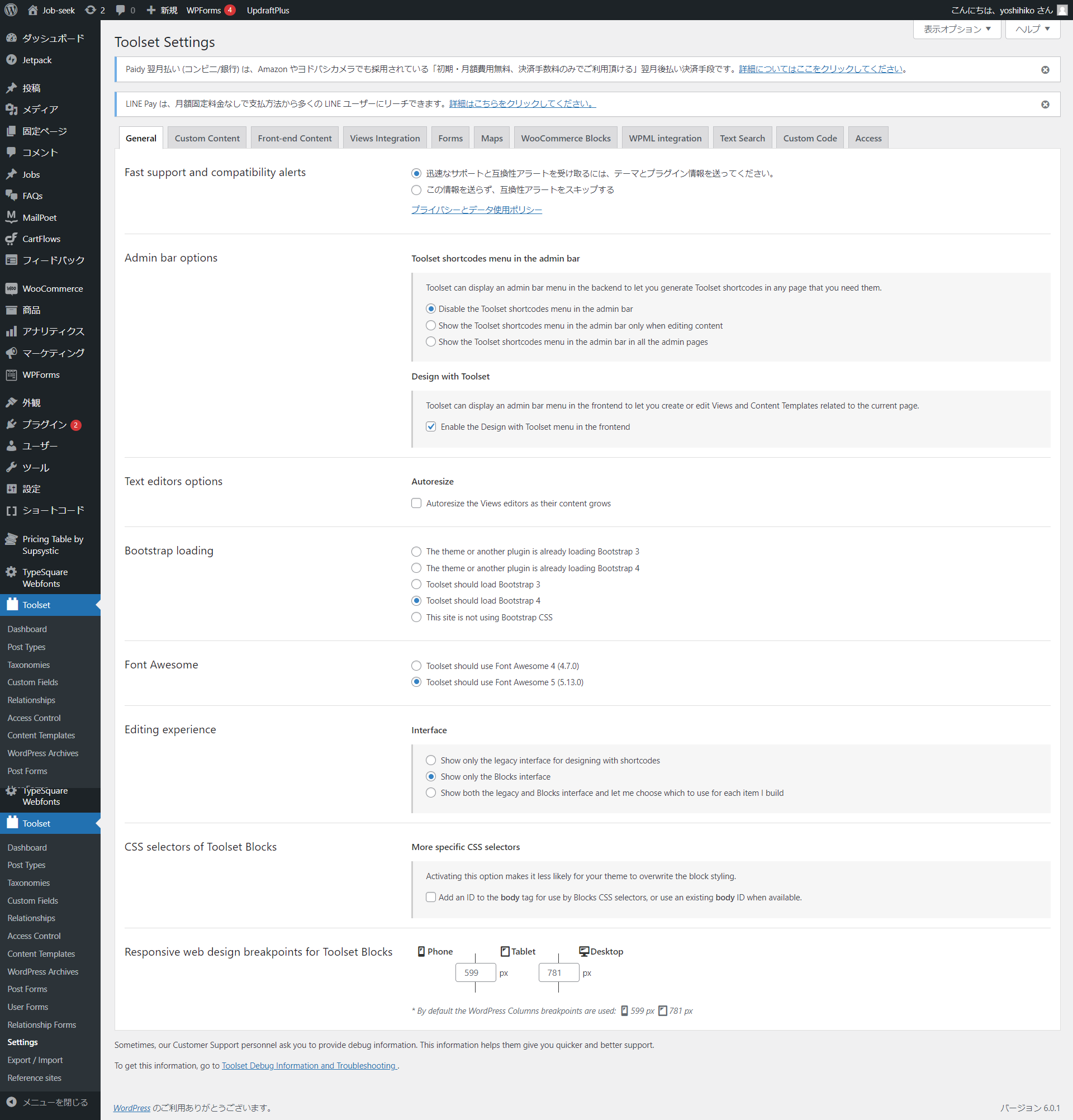Screen dimensions: 1073x1120
Task: Click the WordPress logo in admin bar
Action: pos(11,10)
